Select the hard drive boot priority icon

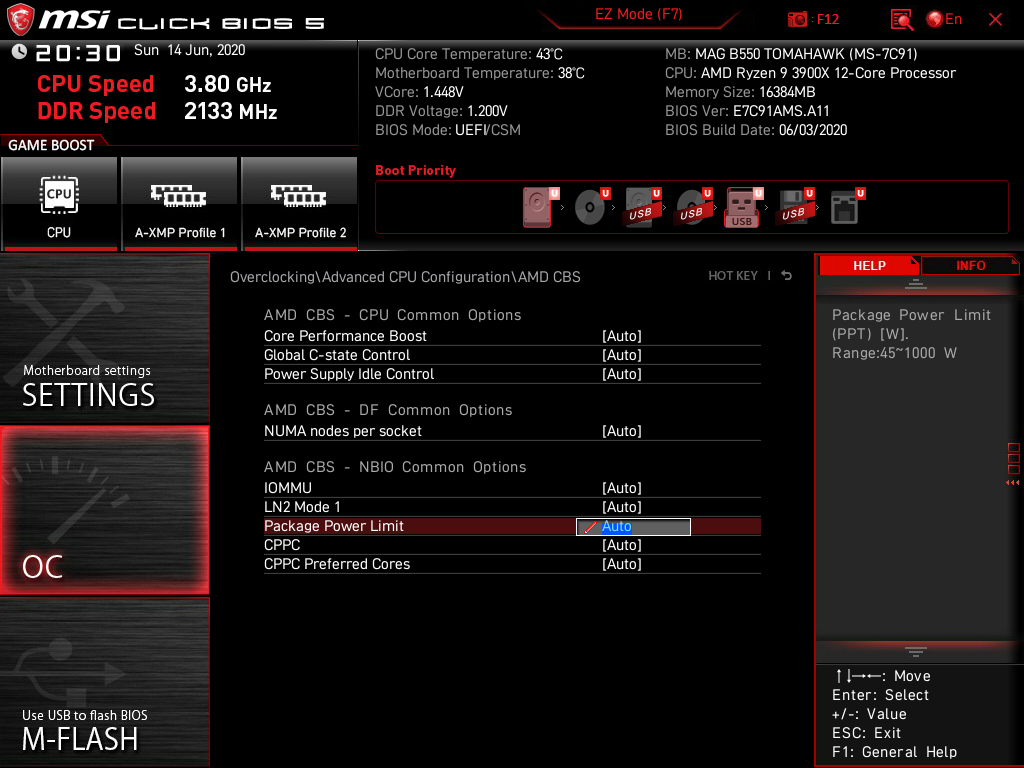(538, 207)
